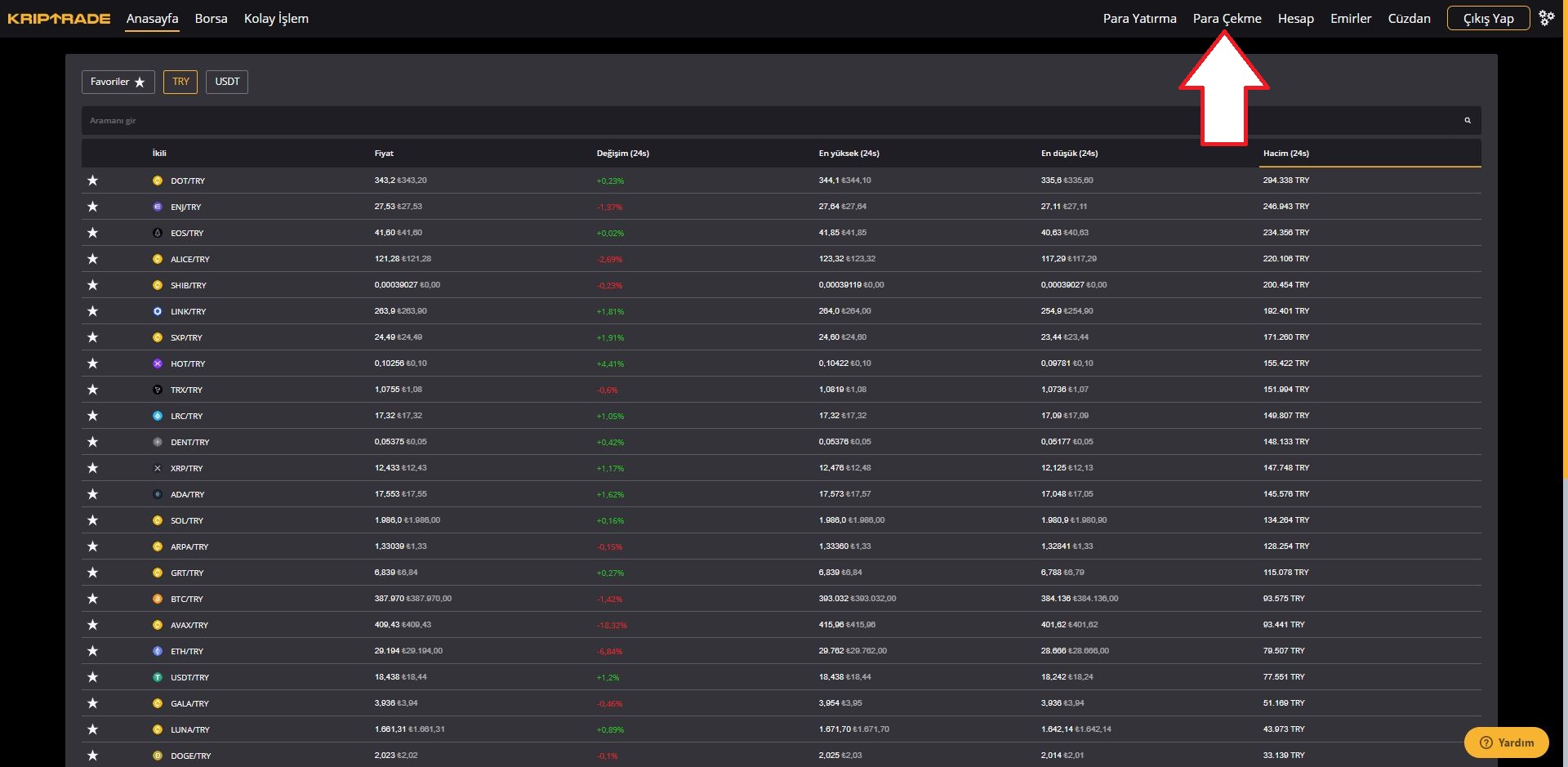Toggle favorite star for DOGE/TRY
The width and height of the screenshot is (1568, 767).
click(x=93, y=756)
